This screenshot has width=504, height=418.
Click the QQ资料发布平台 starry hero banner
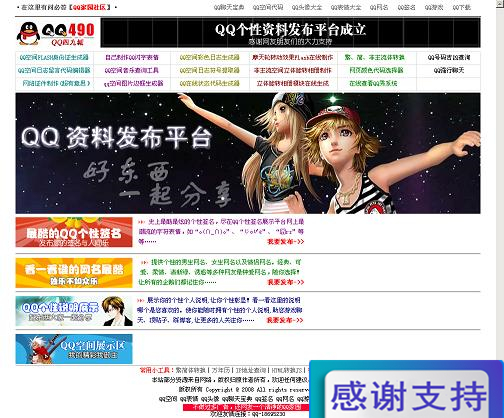248,153
